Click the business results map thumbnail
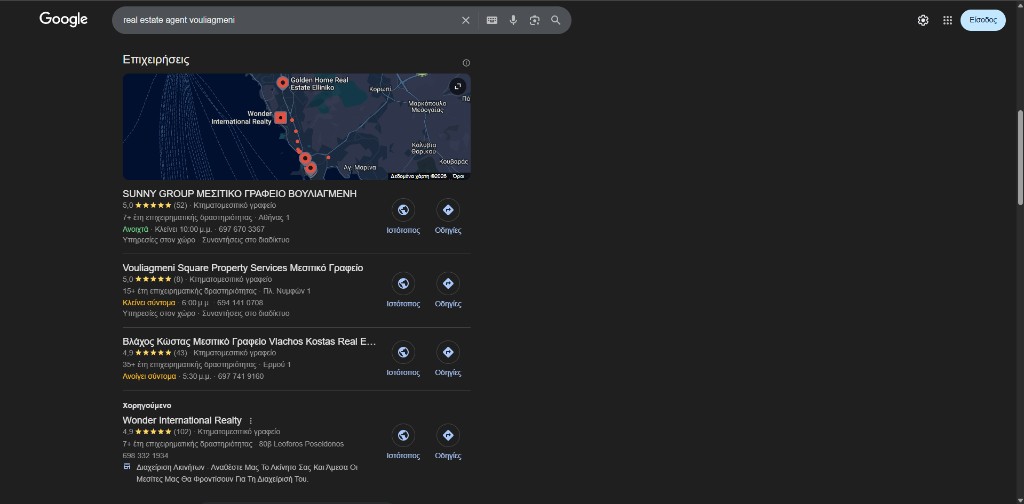The image size is (1024, 504). 296,127
